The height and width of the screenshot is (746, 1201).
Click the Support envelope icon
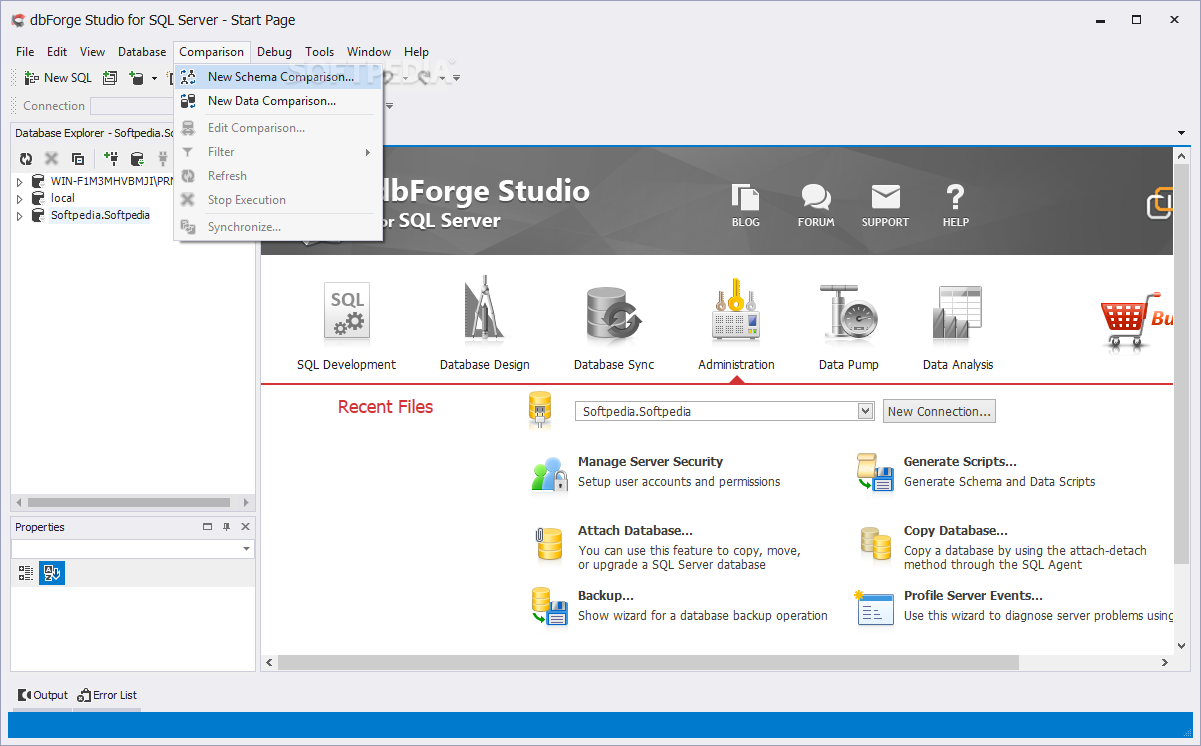click(x=885, y=198)
